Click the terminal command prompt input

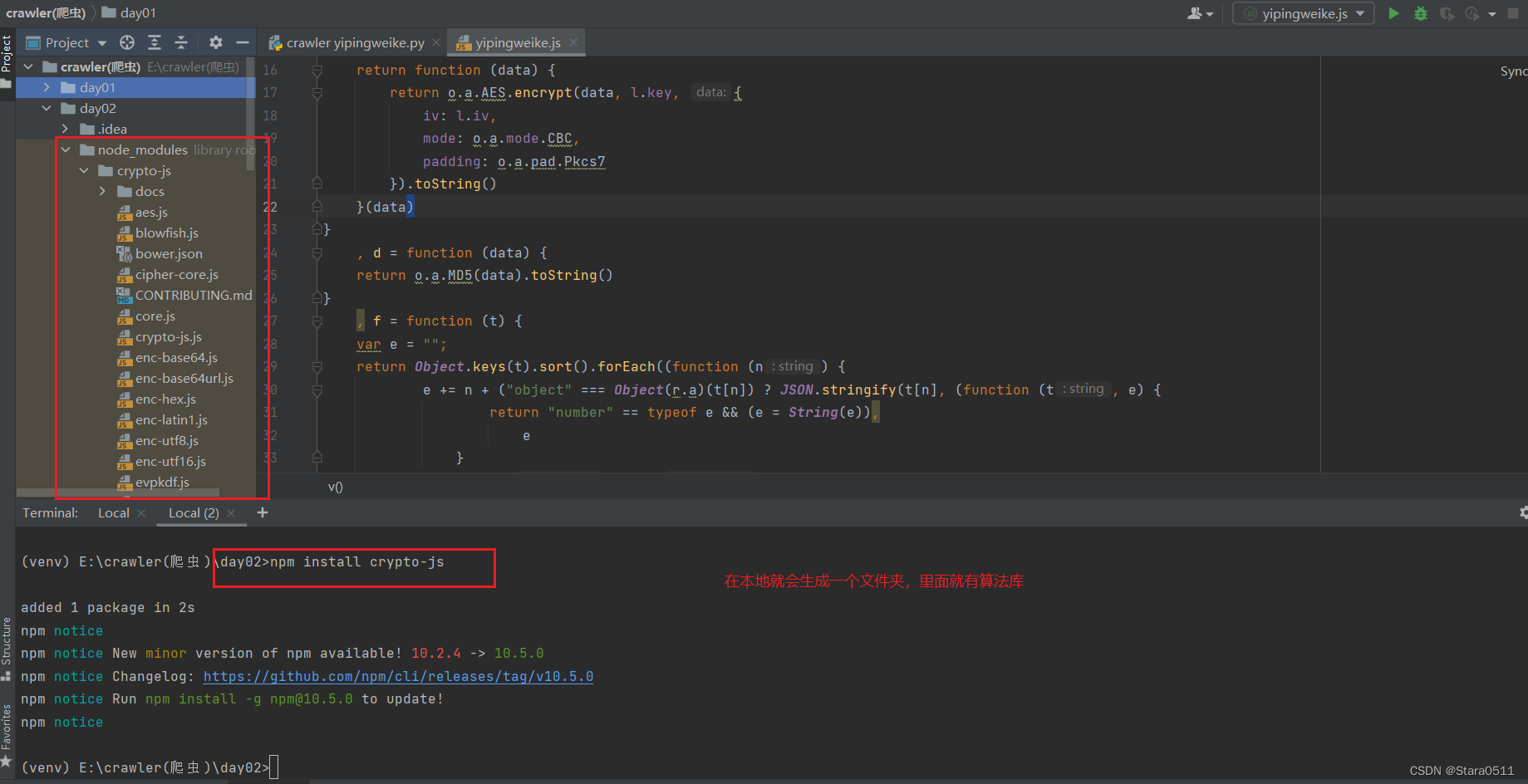[x=274, y=767]
